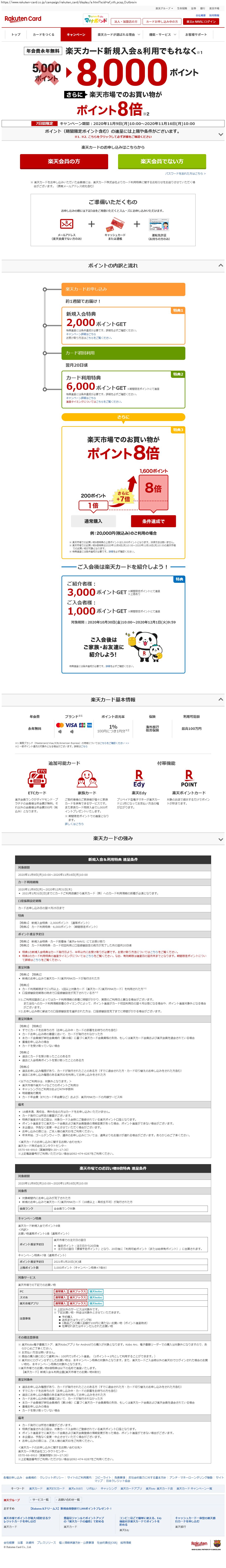
Task: Collapse the ポイントの内訳と流れ section
Action: coord(220,265)
